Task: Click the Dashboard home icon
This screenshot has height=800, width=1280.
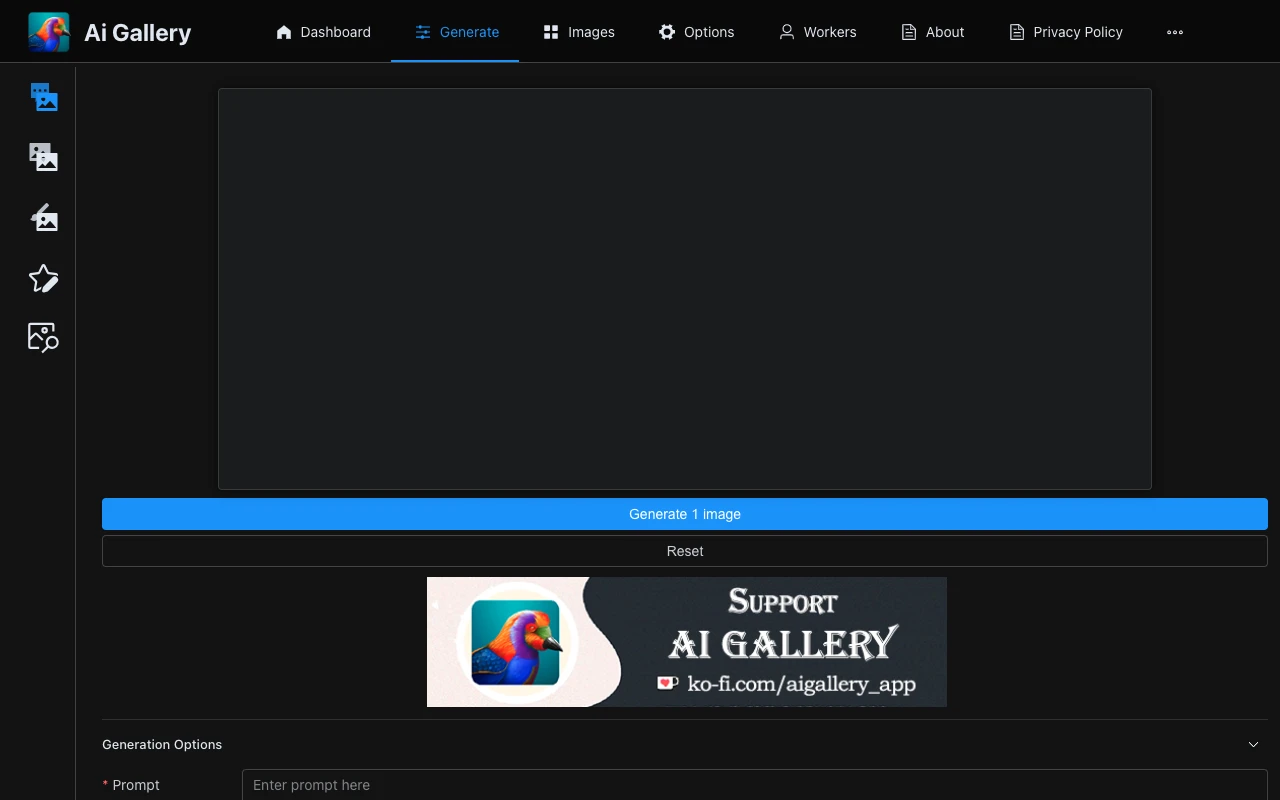Action: point(283,31)
